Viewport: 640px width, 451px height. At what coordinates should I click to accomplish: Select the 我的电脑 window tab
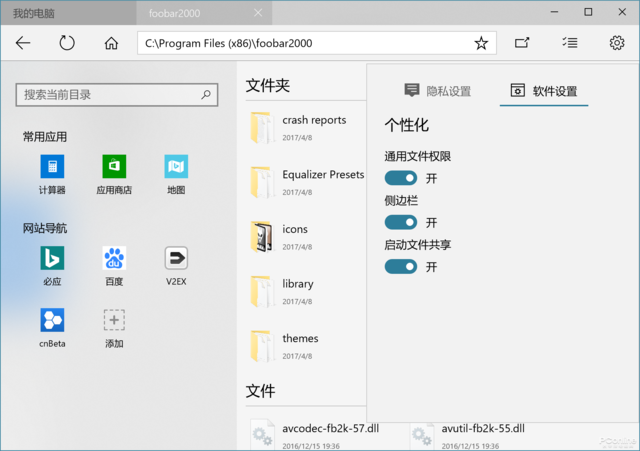(x=69, y=13)
